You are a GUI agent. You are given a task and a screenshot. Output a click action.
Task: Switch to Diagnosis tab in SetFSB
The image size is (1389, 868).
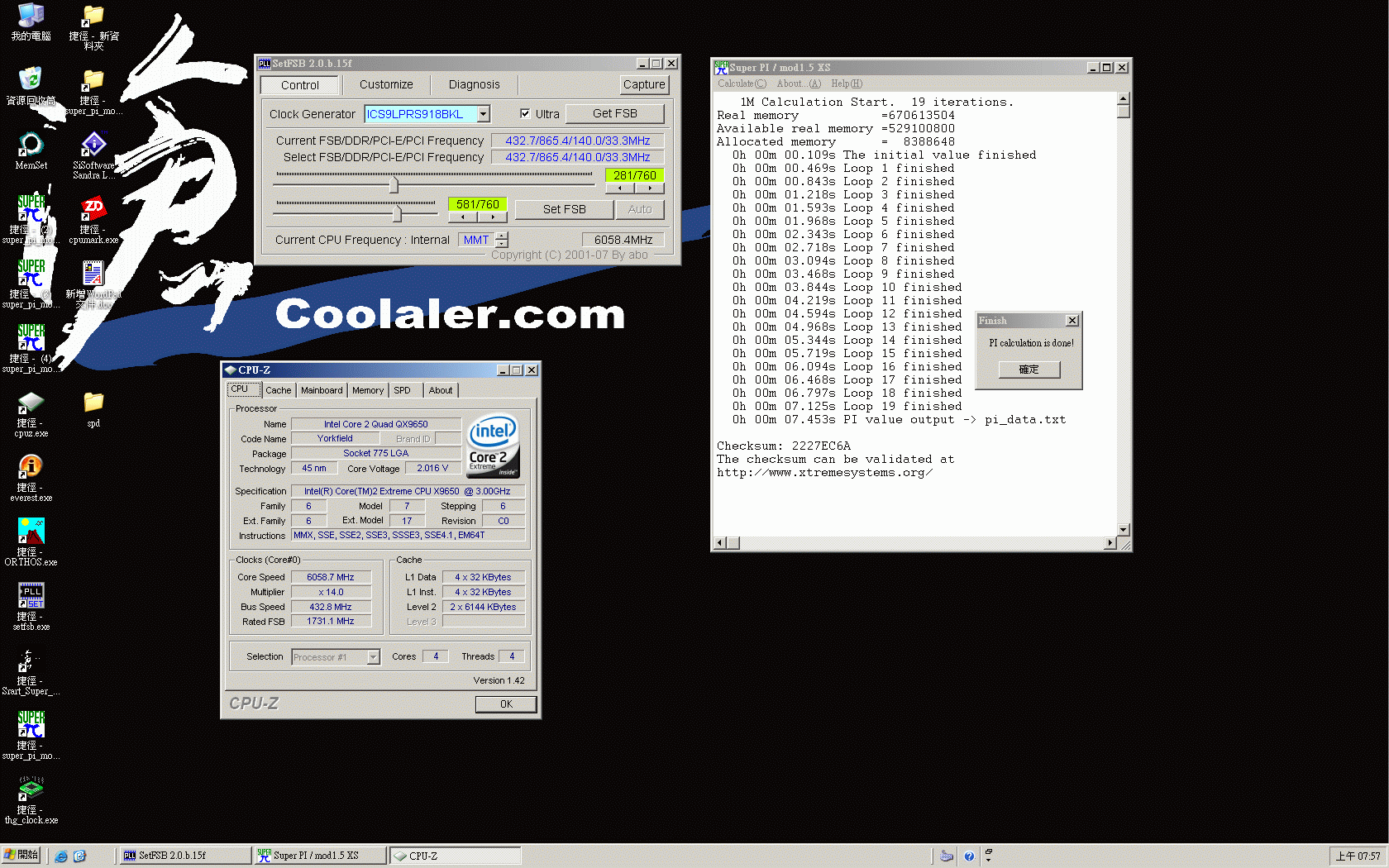(x=474, y=84)
